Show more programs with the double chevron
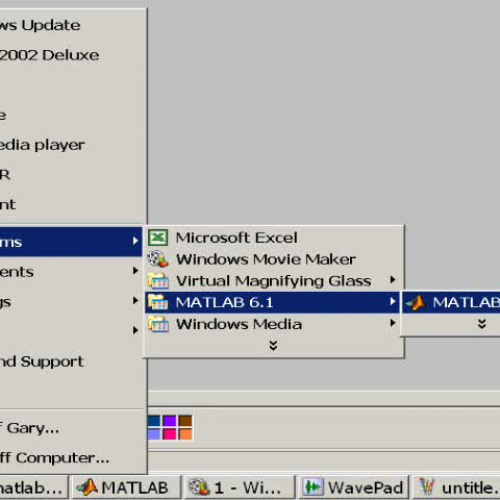Viewport: 500px width, 500px height. tap(273, 346)
